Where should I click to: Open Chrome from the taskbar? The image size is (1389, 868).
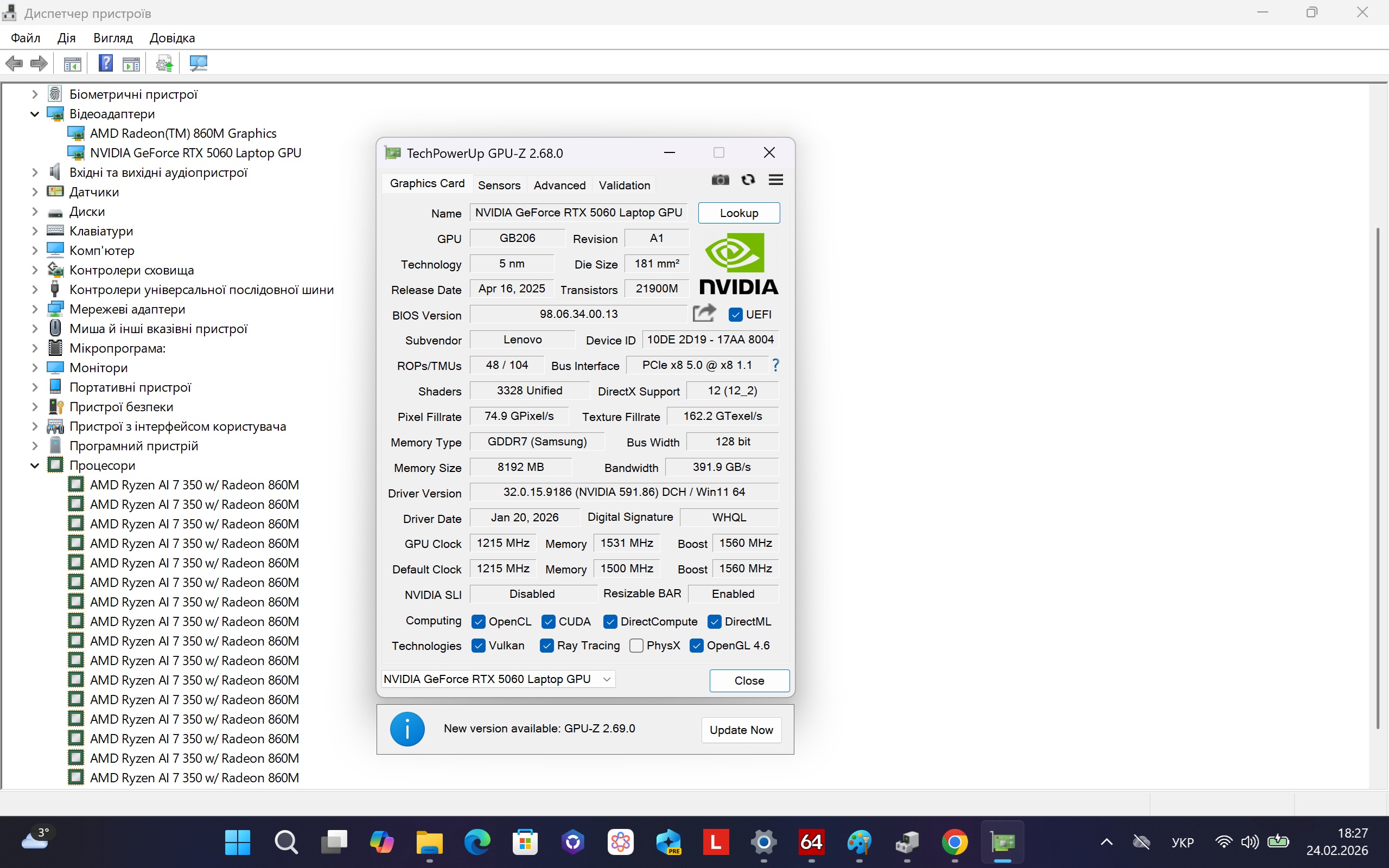pos(954,842)
